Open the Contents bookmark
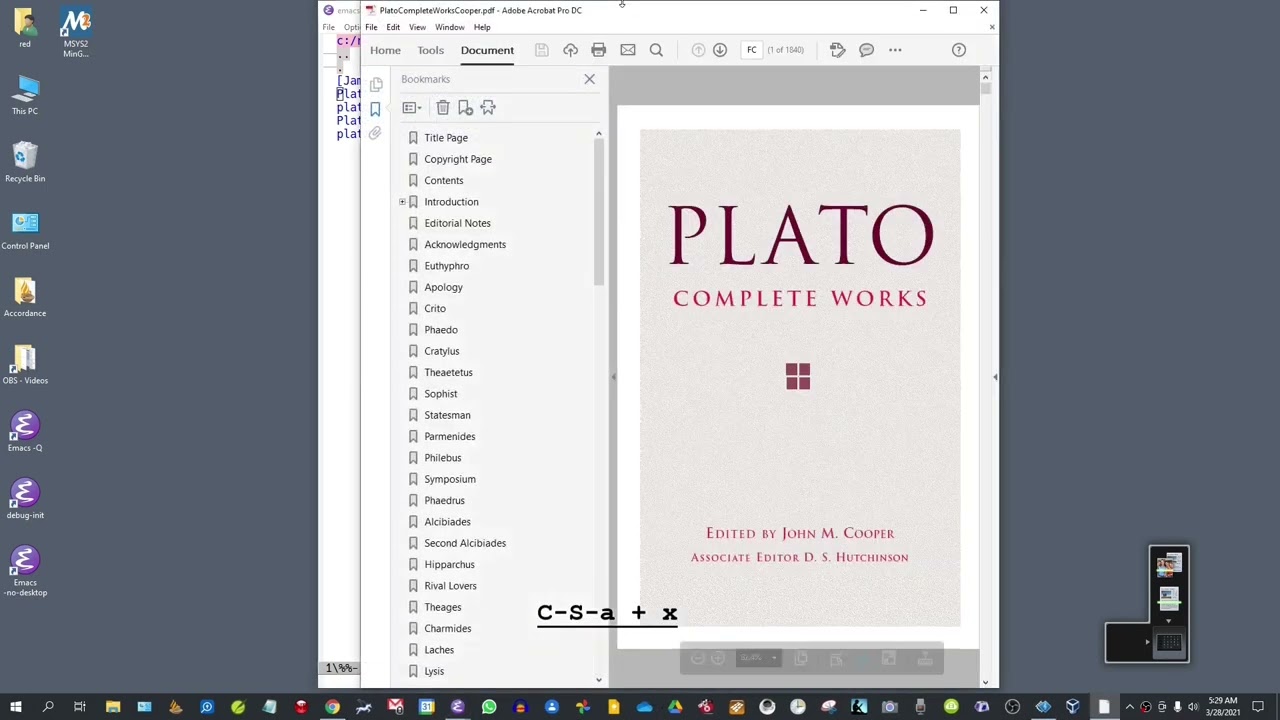The image size is (1280, 720). 444,181
